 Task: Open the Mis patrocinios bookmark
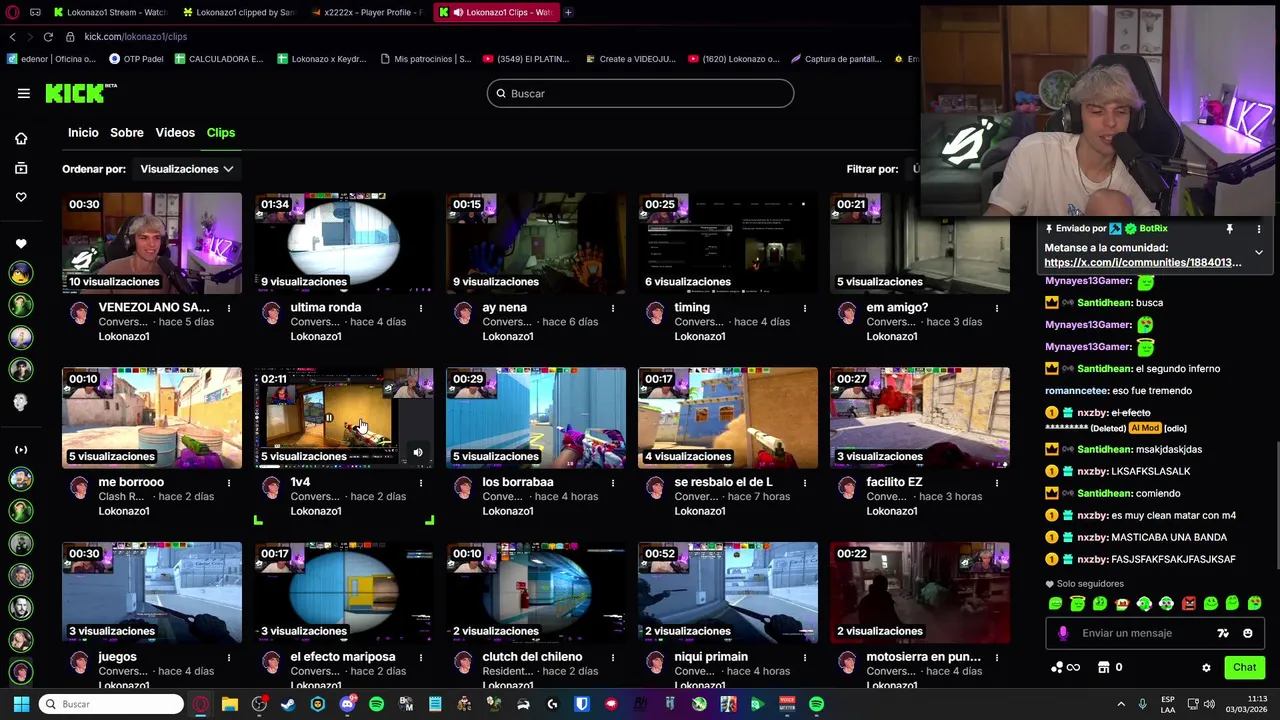[425, 59]
